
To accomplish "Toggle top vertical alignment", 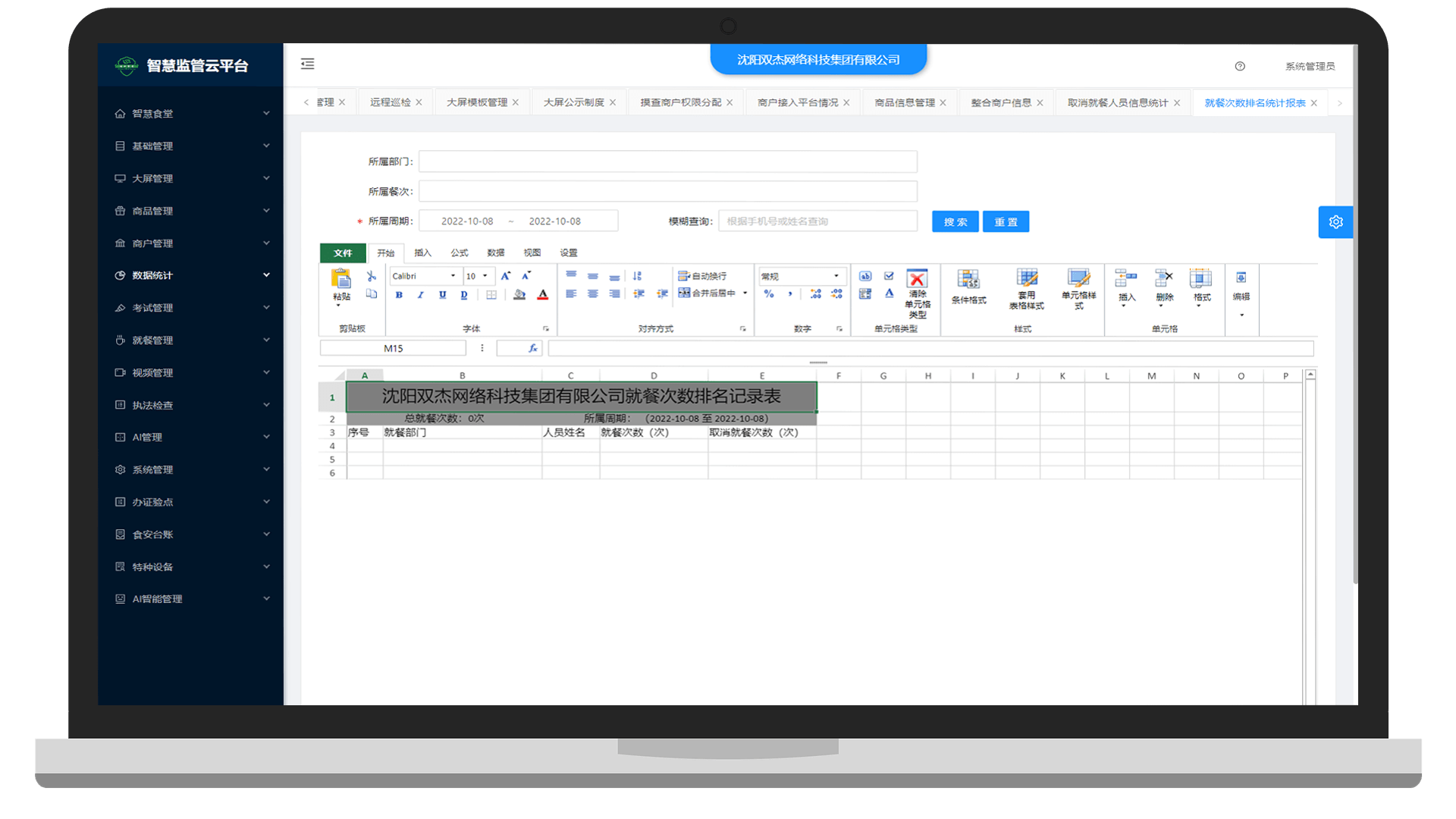I will click(x=571, y=275).
